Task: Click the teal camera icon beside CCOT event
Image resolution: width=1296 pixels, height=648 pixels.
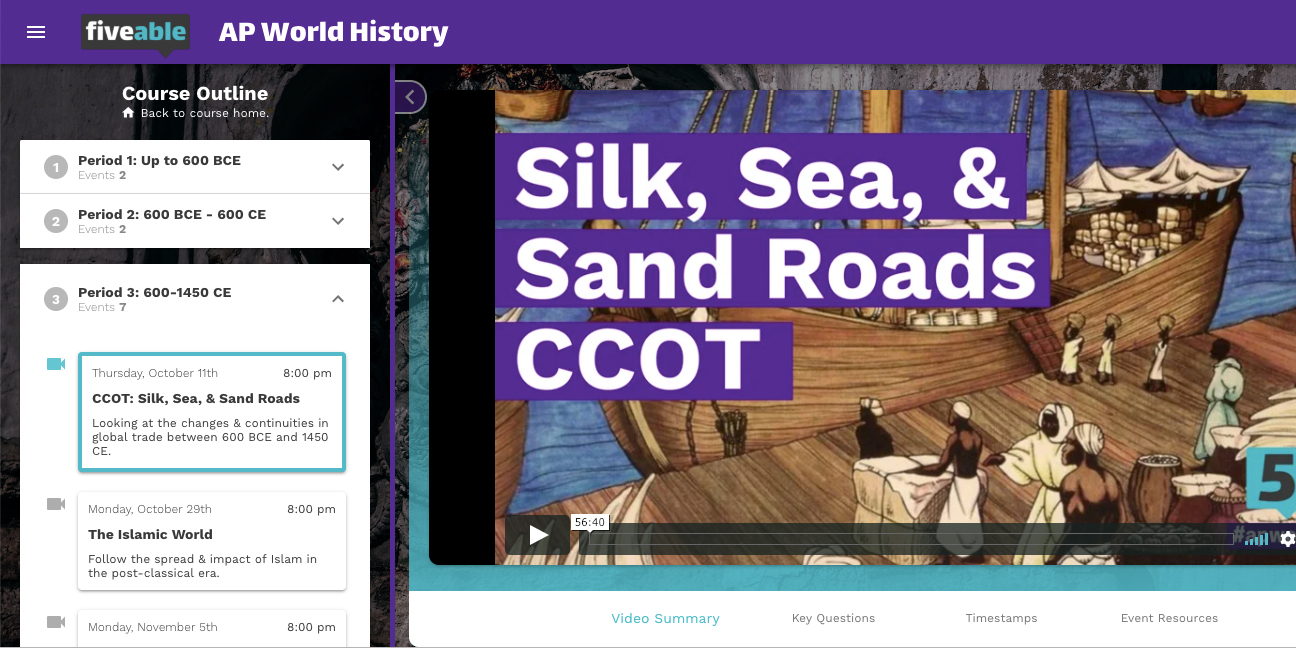Action: [x=56, y=364]
